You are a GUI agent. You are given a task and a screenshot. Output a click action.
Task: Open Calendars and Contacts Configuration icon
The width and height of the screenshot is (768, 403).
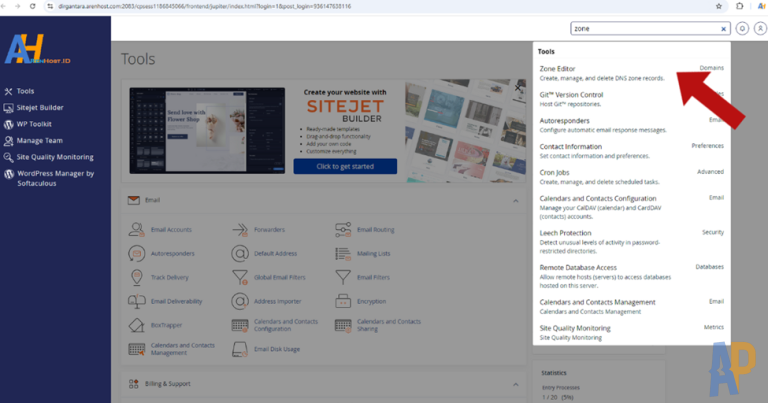pos(240,325)
